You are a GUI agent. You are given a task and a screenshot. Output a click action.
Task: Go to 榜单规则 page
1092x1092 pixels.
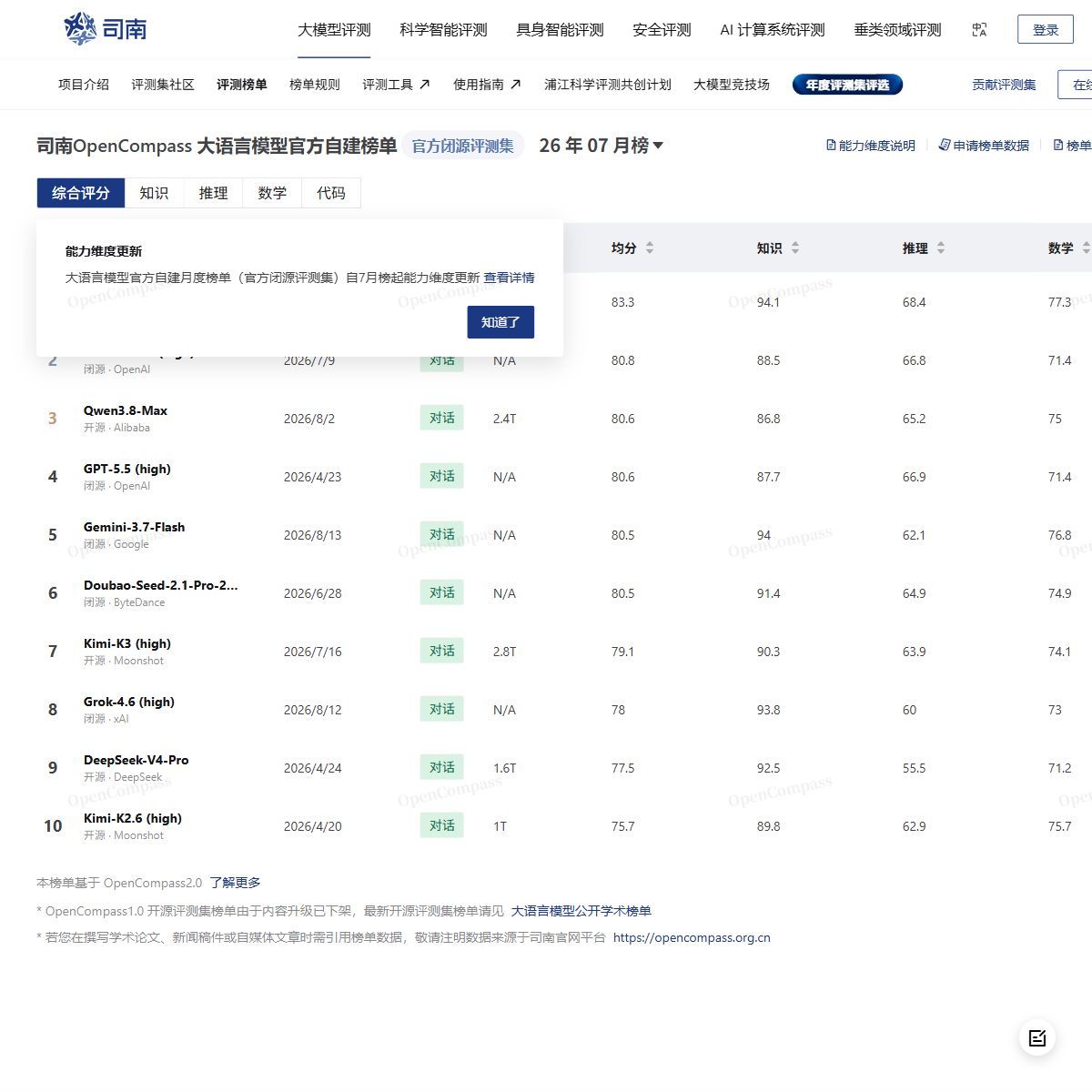315,85
